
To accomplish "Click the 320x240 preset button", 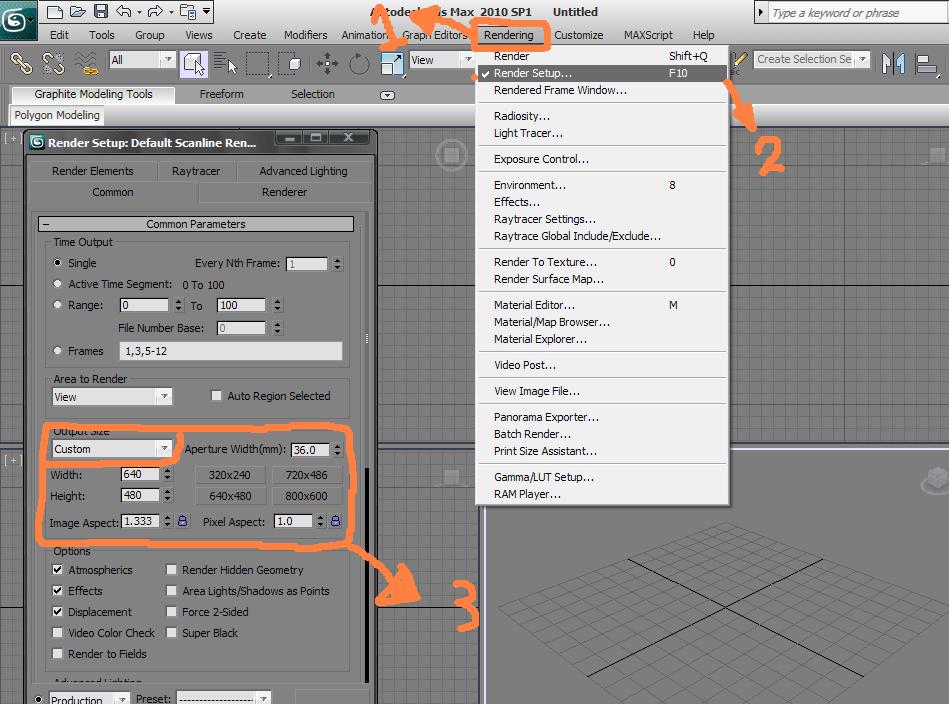I will click(230, 475).
